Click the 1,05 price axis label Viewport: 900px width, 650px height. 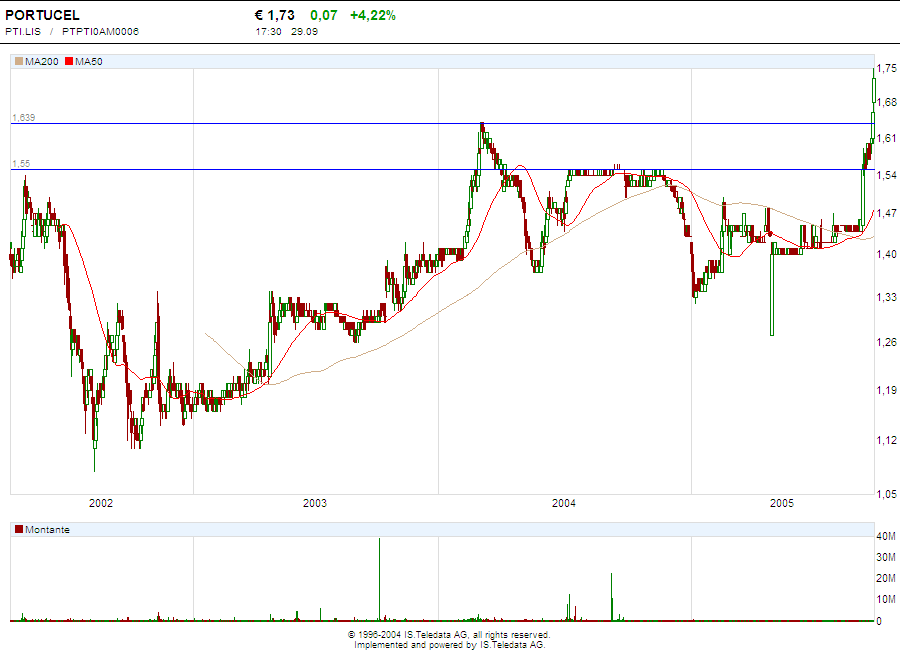(x=886, y=494)
